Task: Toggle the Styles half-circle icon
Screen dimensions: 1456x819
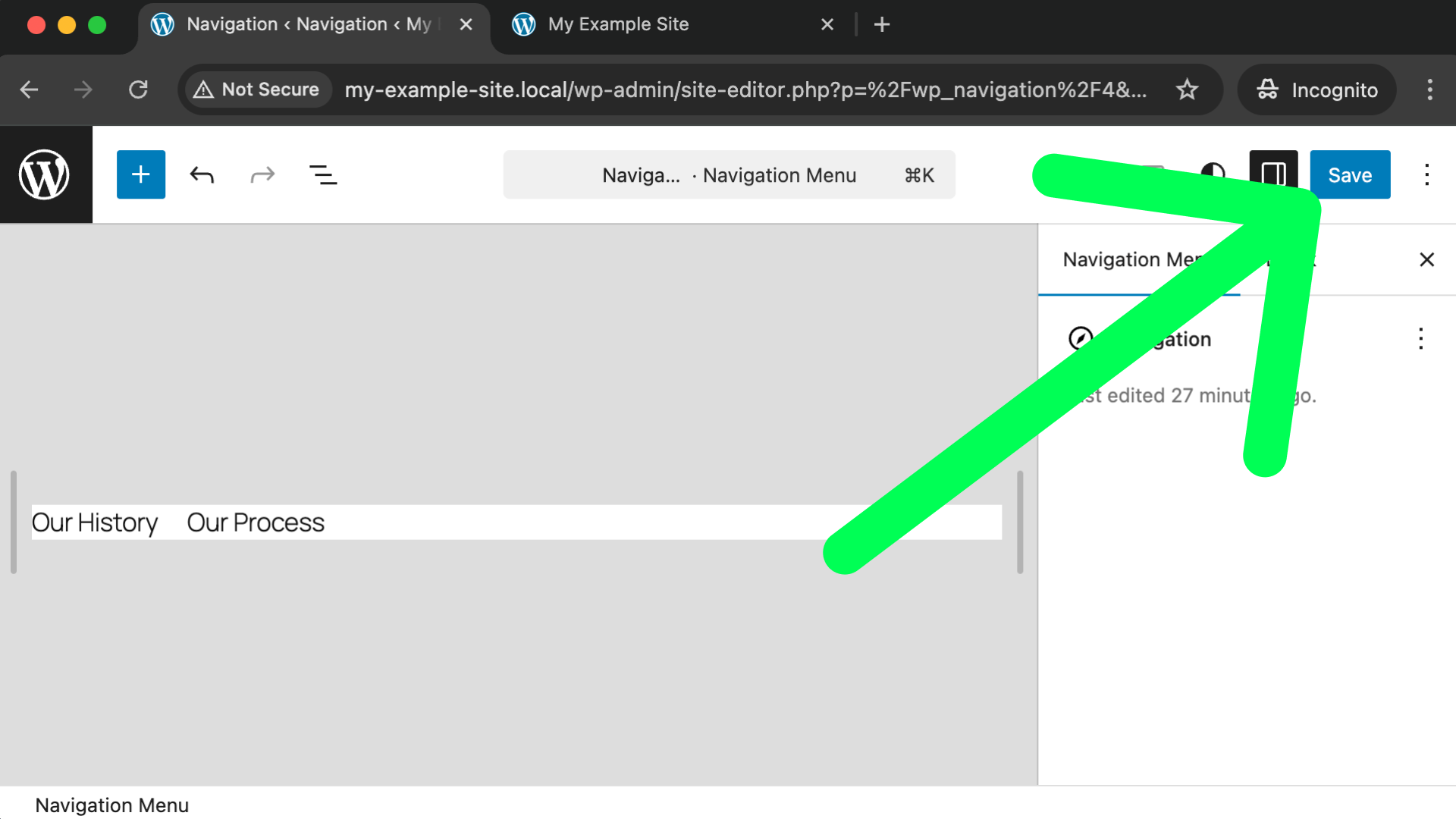Action: [x=1213, y=174]
